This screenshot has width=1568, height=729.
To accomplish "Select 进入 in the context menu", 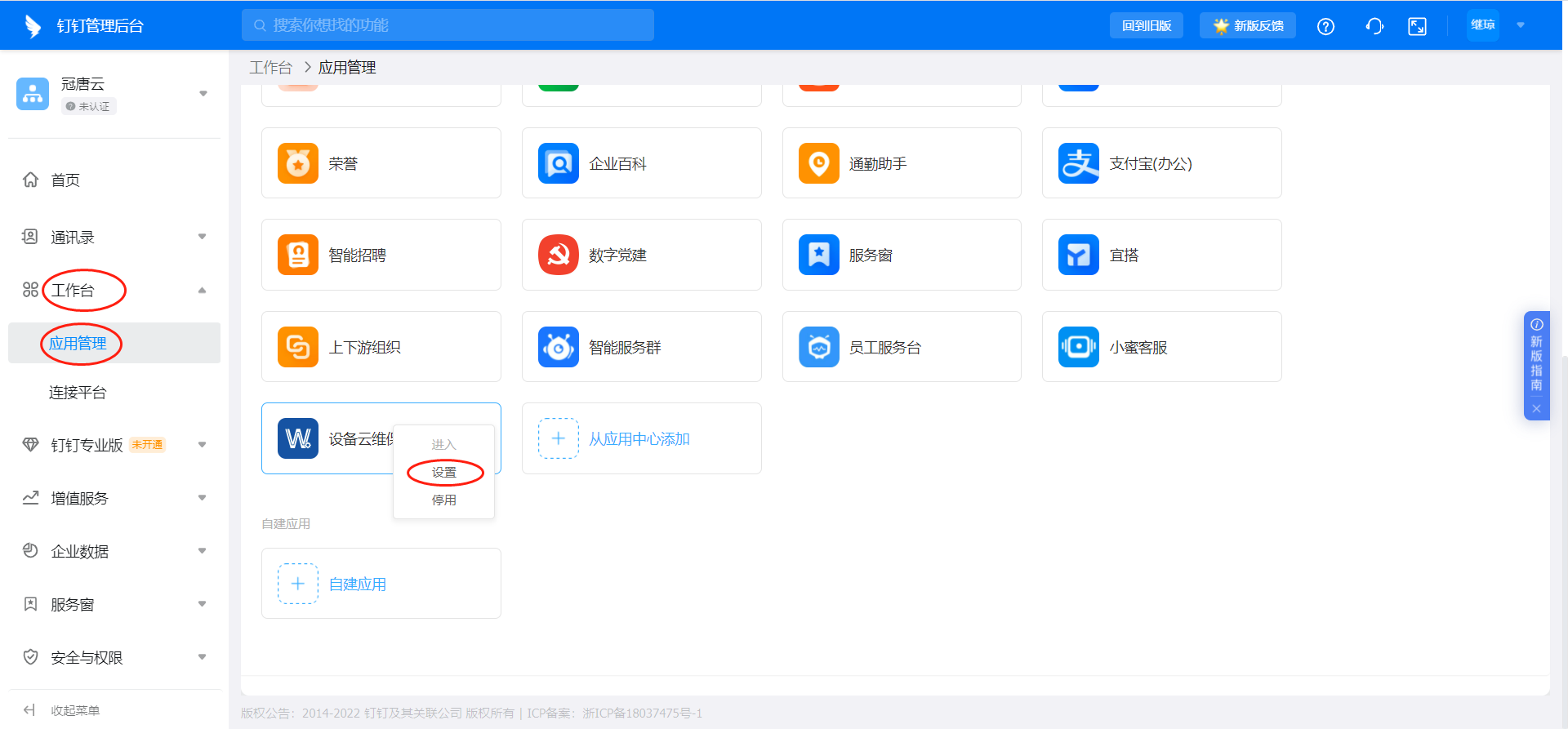I will click(443, 445).
